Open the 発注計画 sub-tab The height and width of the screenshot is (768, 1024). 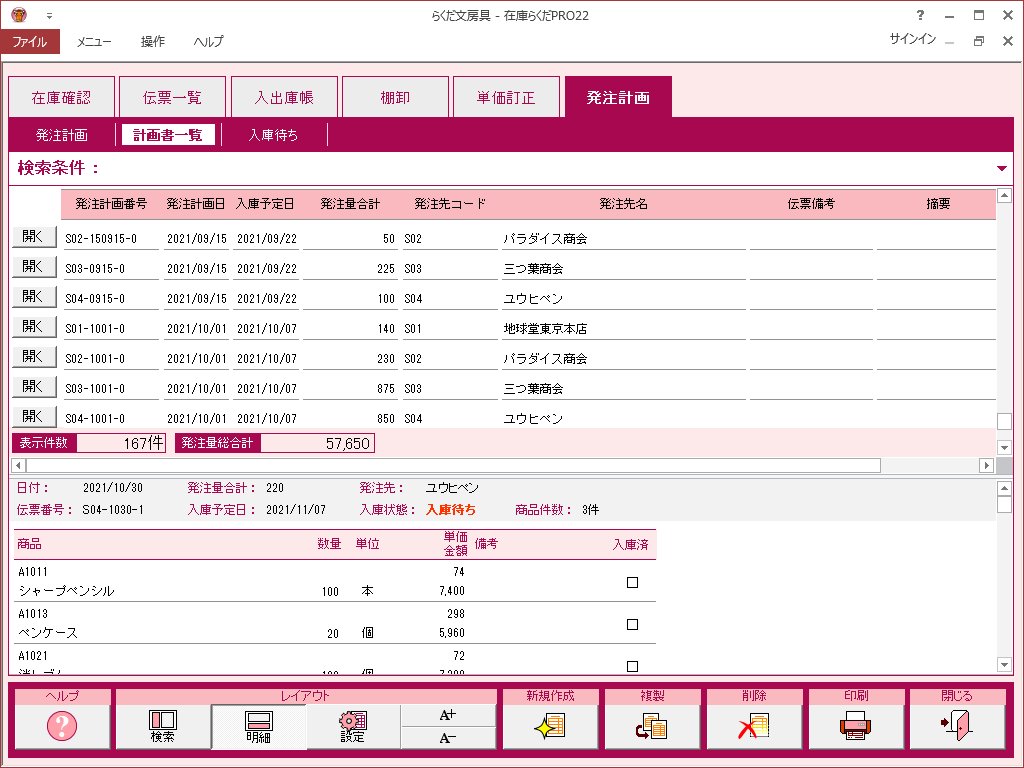click(x=62, y=135)
